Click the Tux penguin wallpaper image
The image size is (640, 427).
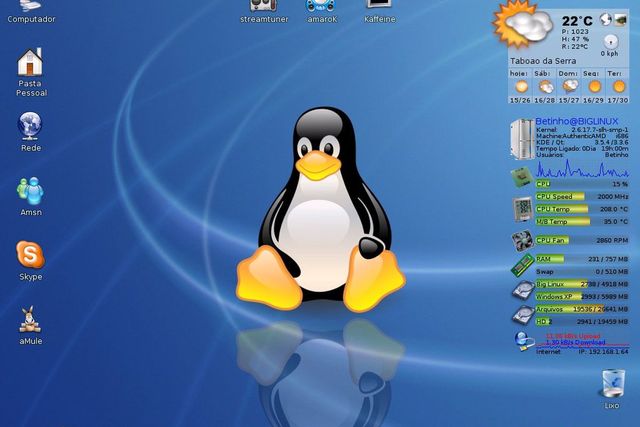(321, 209)
